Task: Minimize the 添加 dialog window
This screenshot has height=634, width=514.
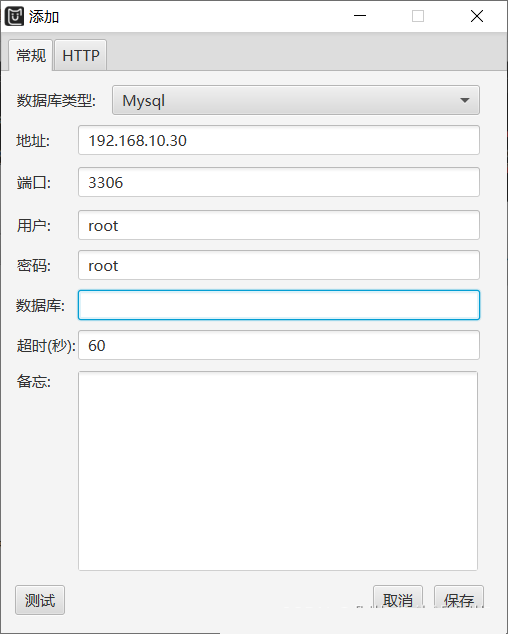Action: coord(360,16)
